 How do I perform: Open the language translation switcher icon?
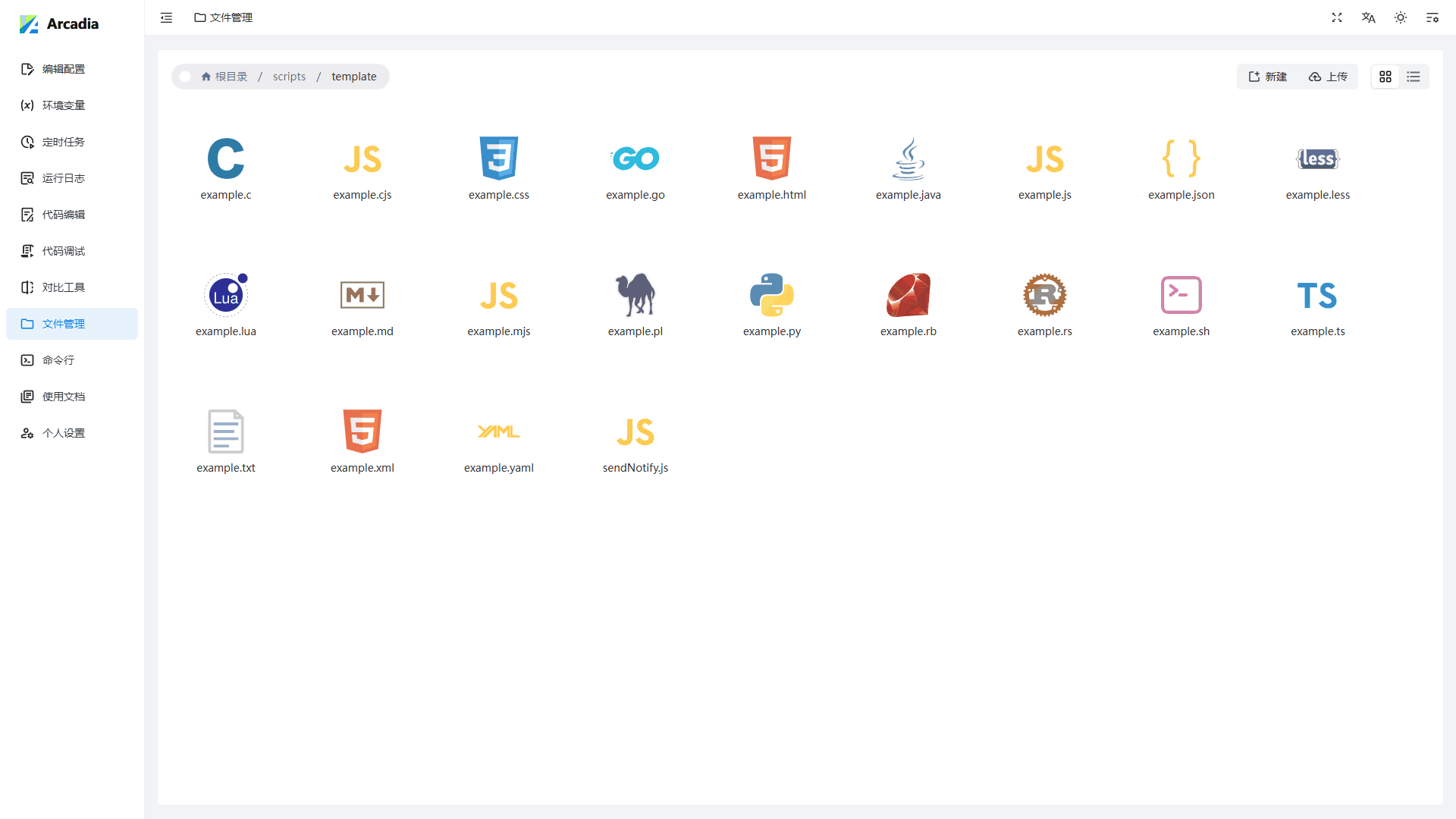coord(1369,17)
